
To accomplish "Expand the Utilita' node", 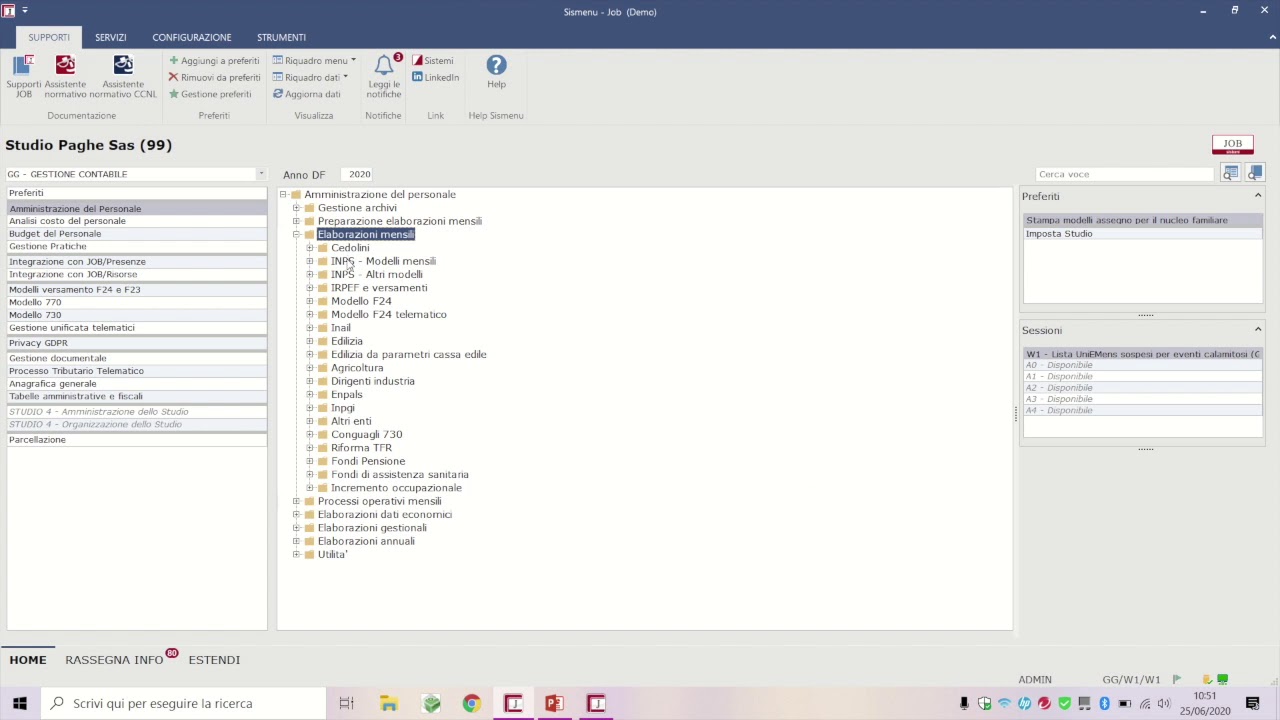I will coord(296,554).
